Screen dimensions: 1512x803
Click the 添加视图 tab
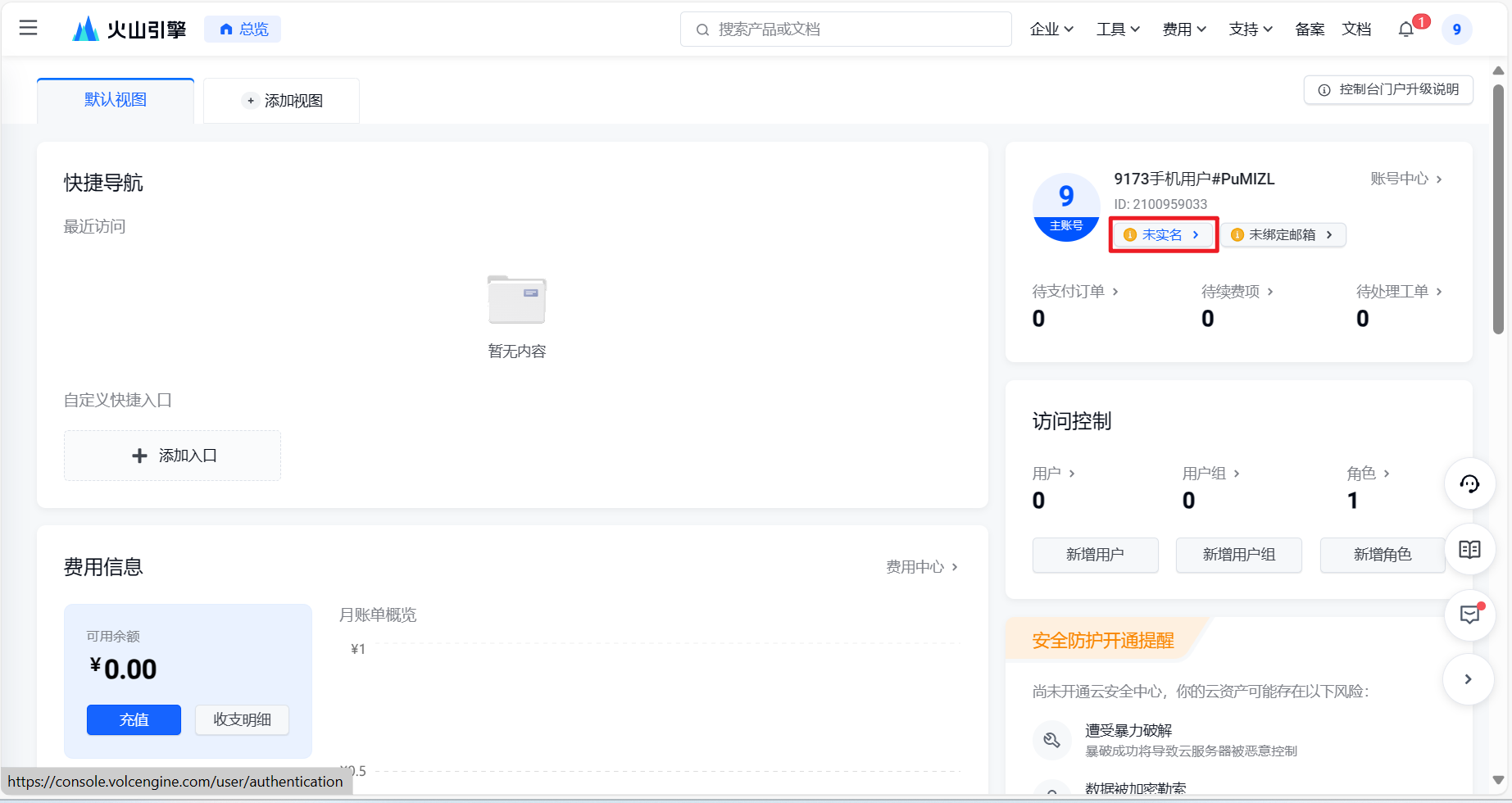[282, 101]
